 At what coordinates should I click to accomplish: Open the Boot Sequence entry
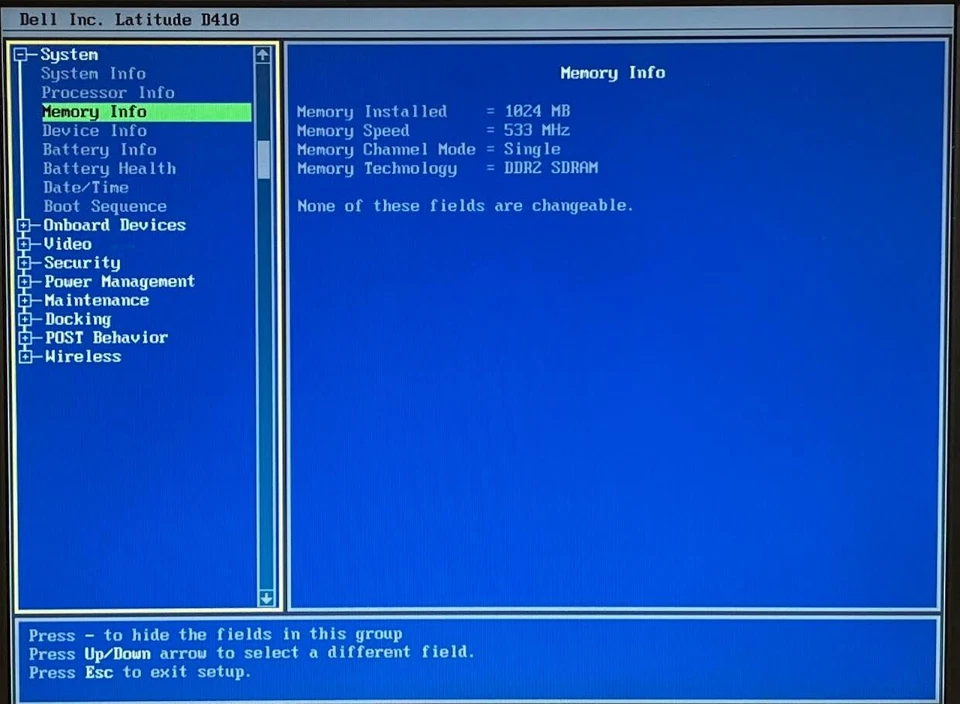(x=104, y=206)
